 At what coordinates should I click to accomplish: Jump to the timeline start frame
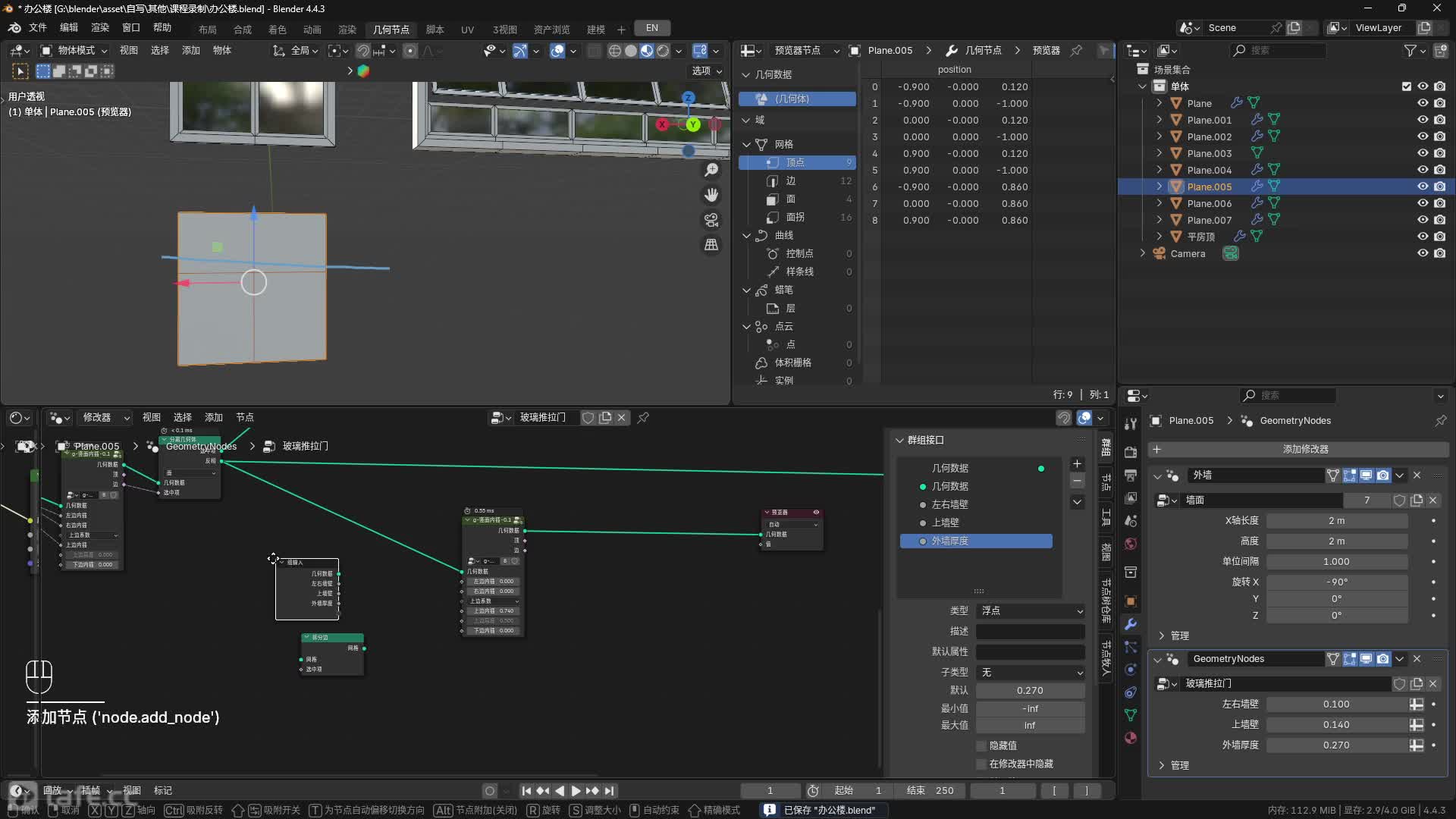(526, 791)
